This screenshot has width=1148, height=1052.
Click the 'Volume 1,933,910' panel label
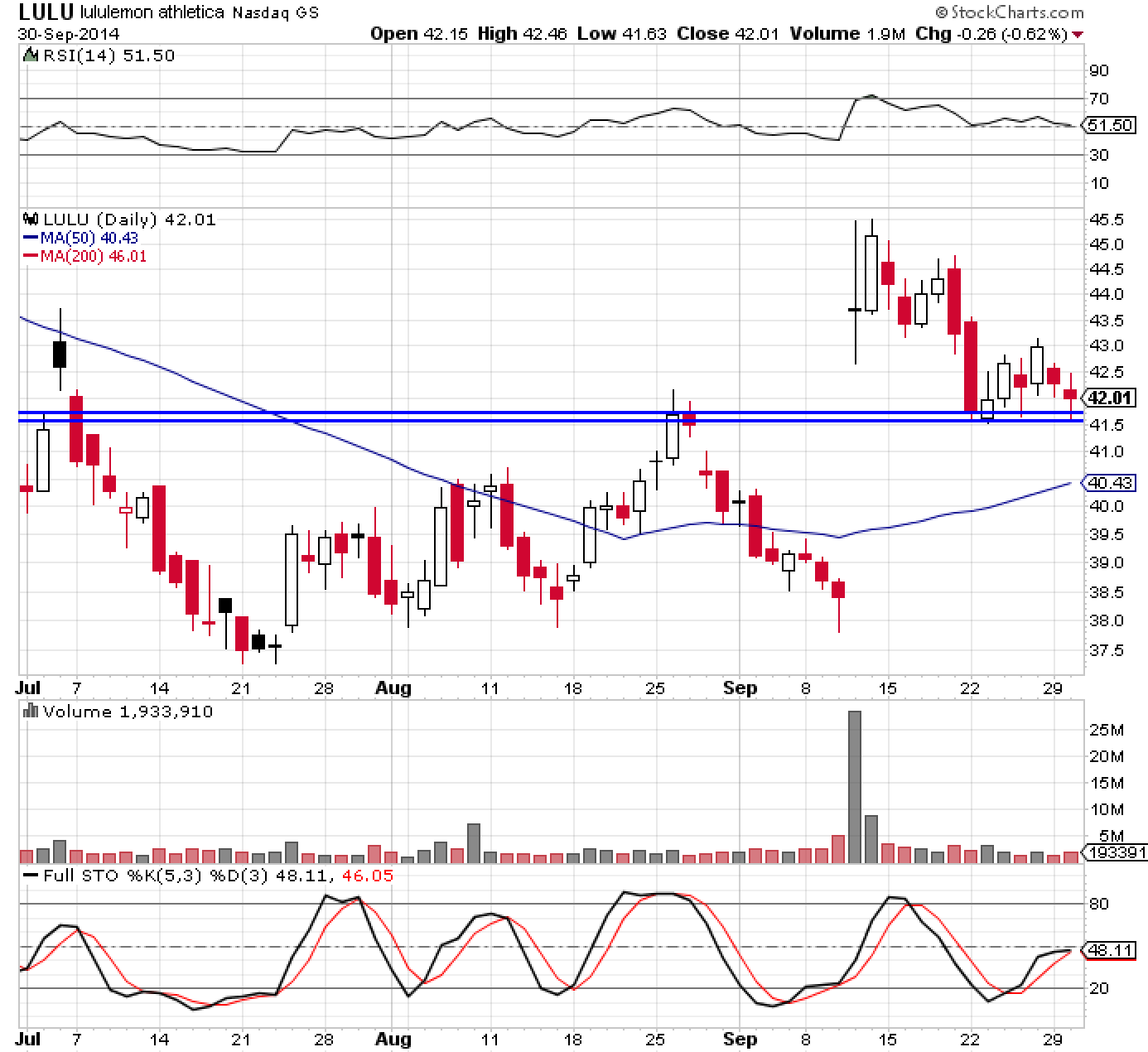click(127, 712)
